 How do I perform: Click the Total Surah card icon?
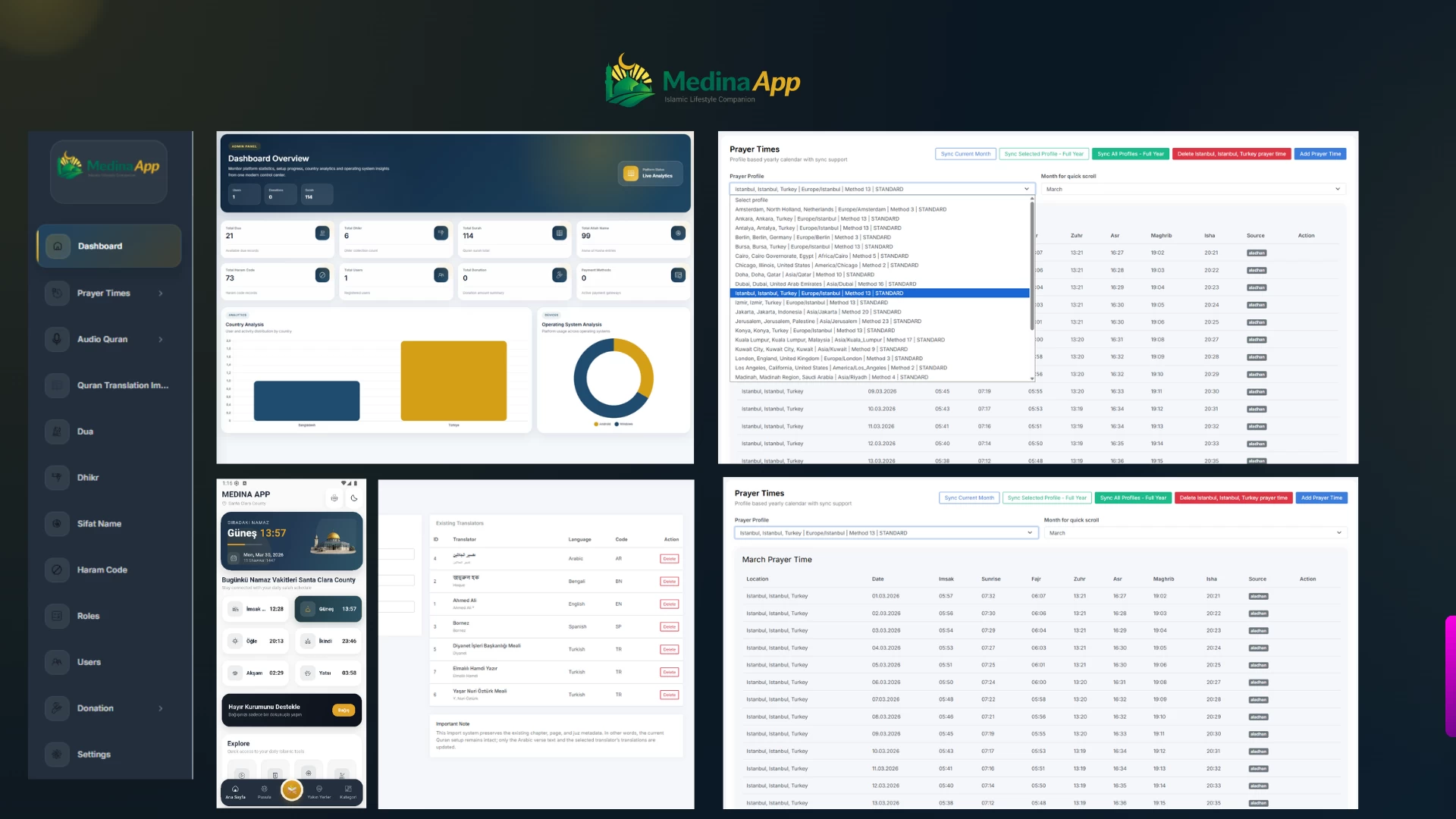pyautogui.click(x=560, y=234)
